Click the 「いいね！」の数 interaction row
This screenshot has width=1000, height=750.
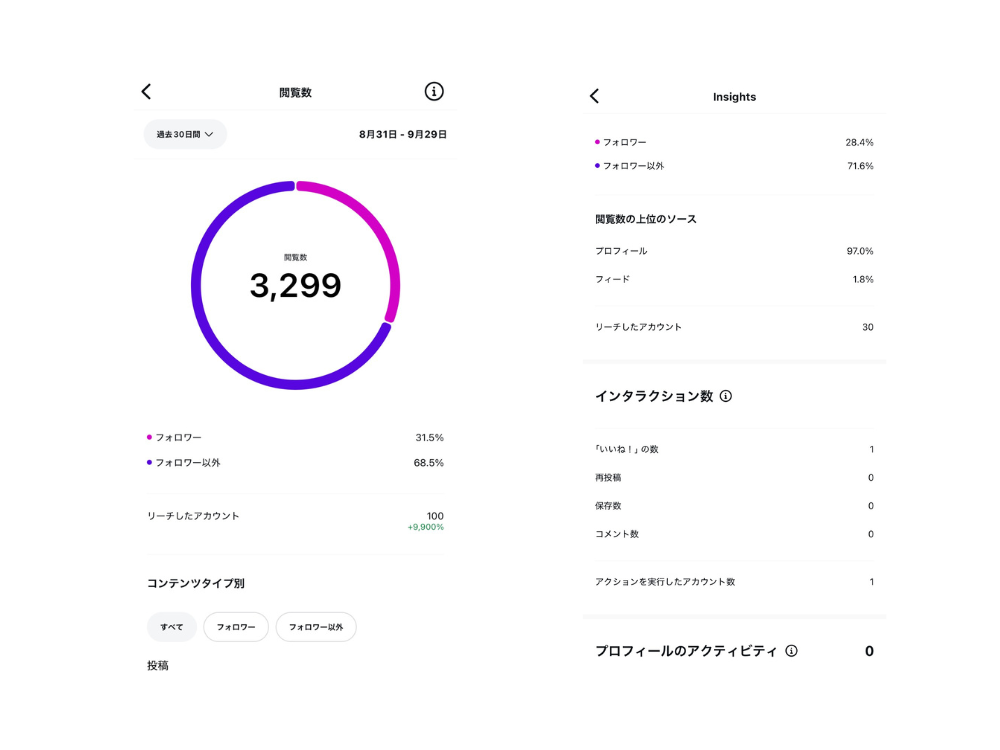click(x=734, y=450)
